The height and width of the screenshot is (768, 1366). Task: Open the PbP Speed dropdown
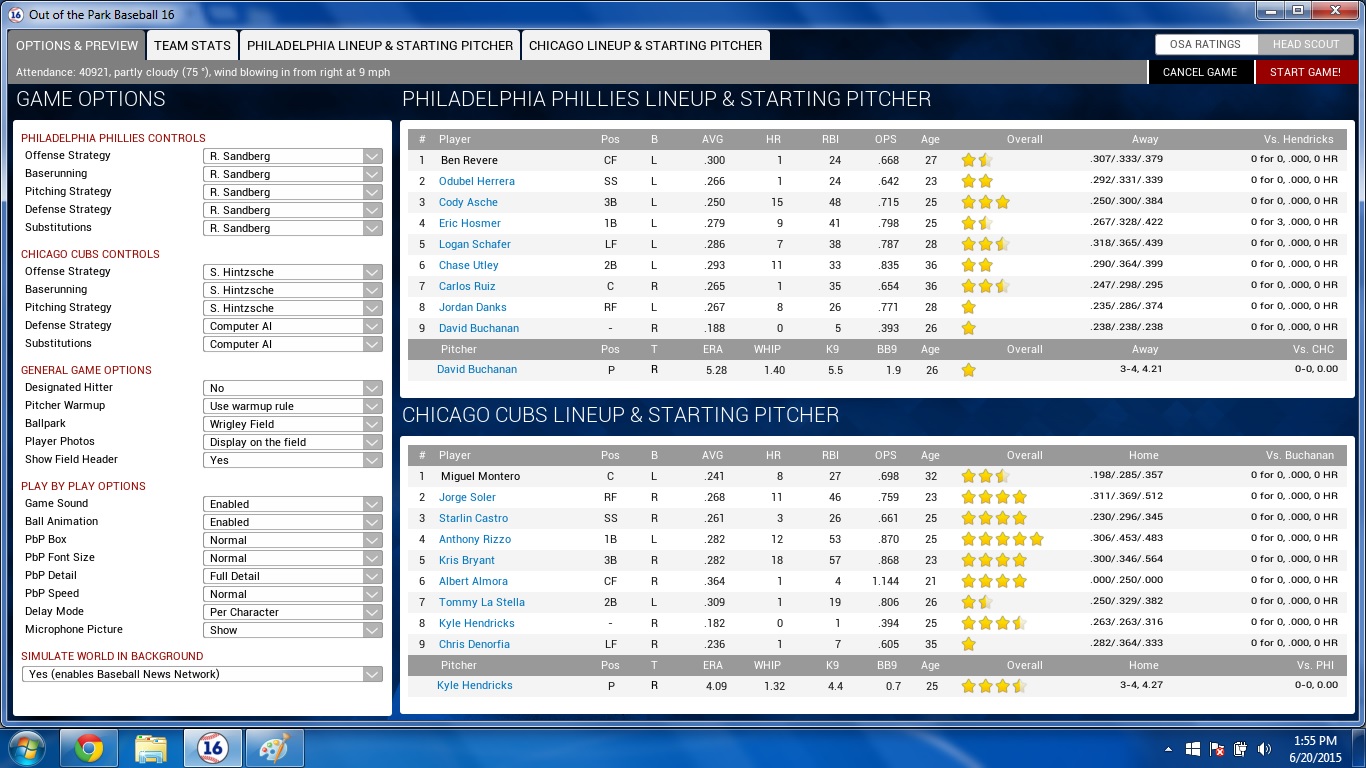pos(293,594)
